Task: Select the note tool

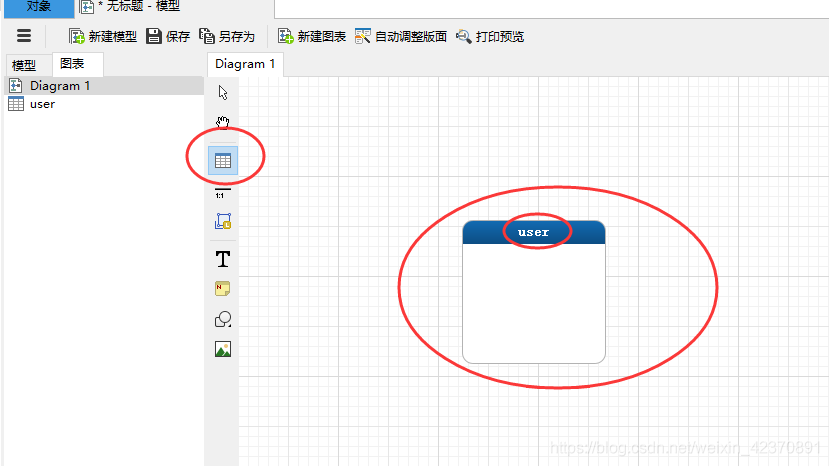Action: tap(223, 289)
